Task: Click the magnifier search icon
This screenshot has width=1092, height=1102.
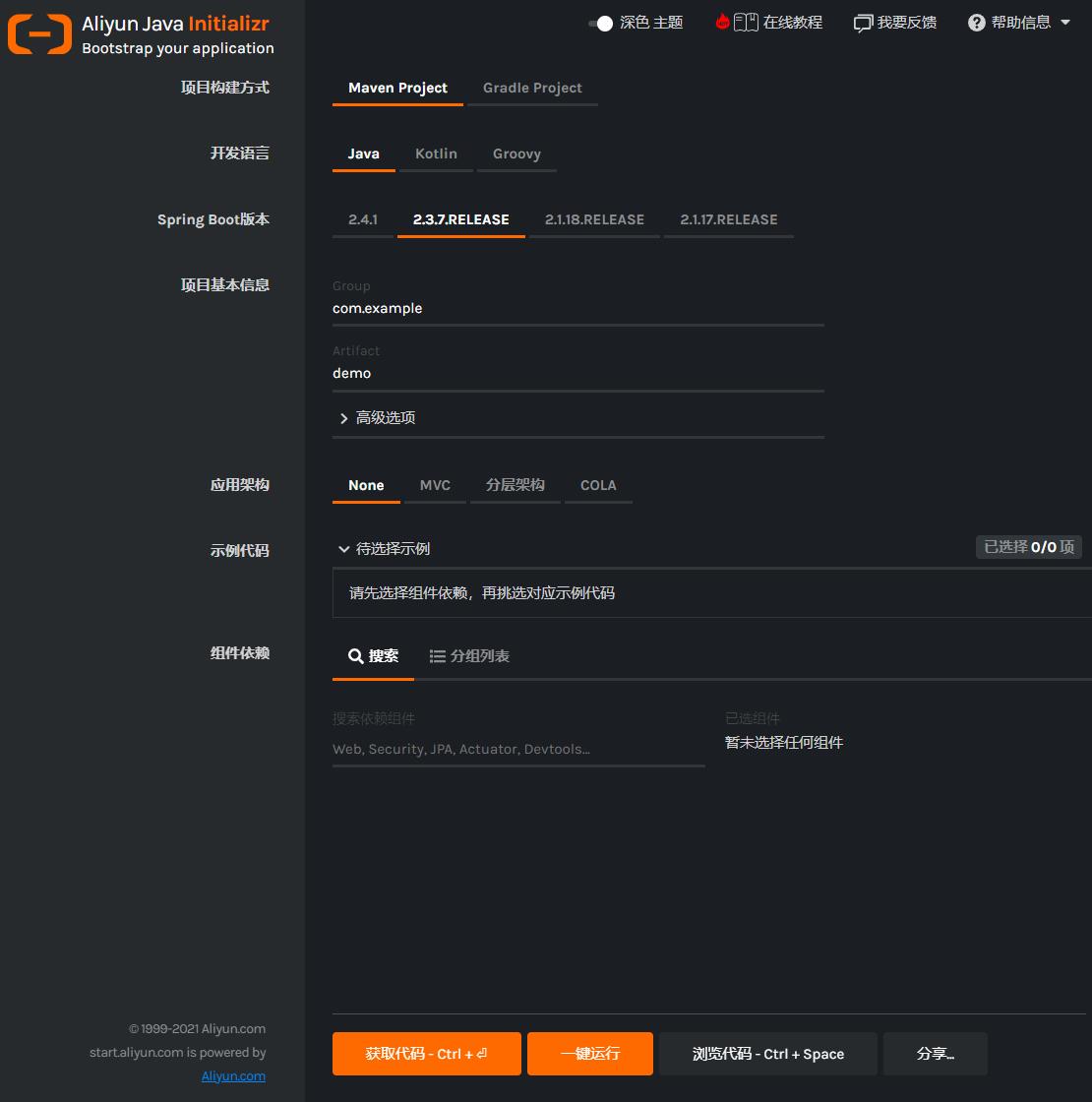Action: [355, 656]
